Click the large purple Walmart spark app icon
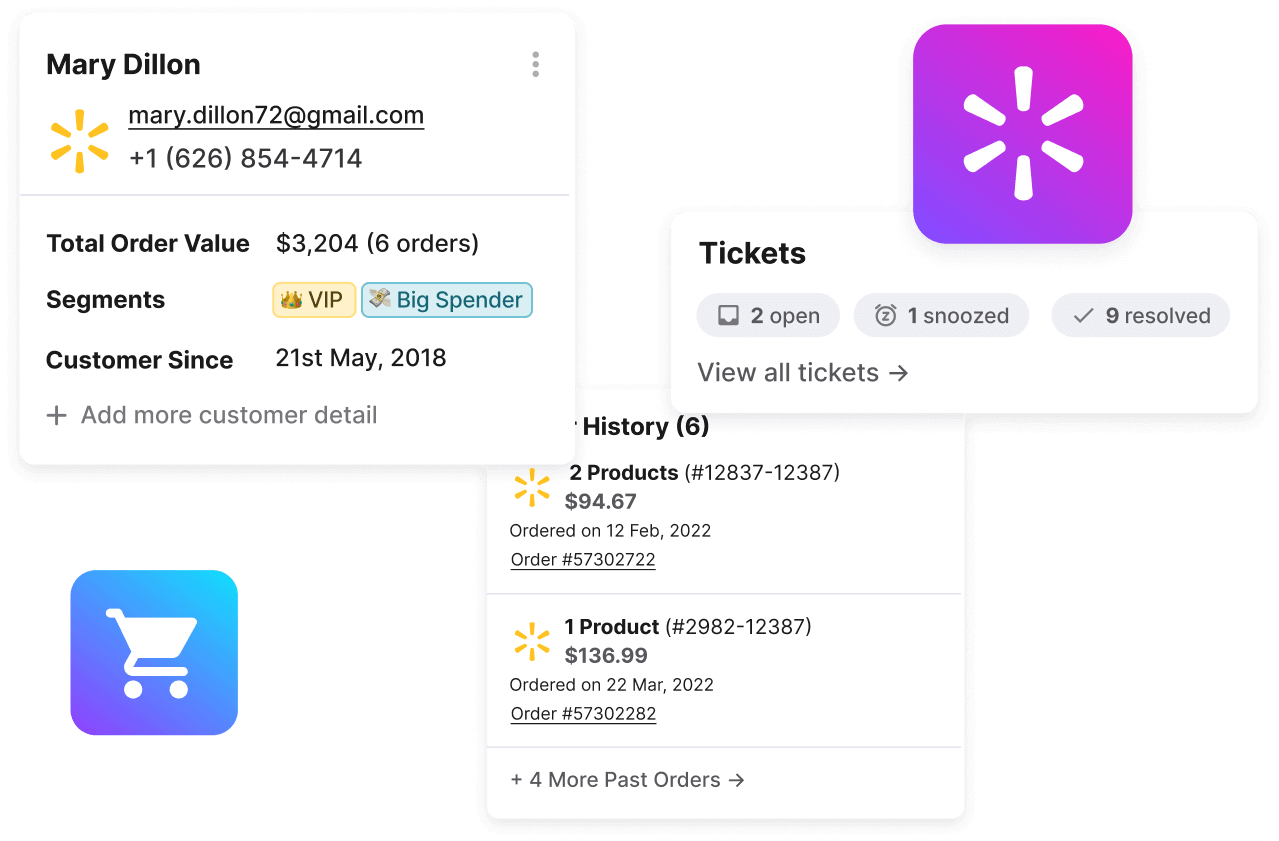Image resolution: width=1279 pixels, height=841 pixels. coord(1022,134)
